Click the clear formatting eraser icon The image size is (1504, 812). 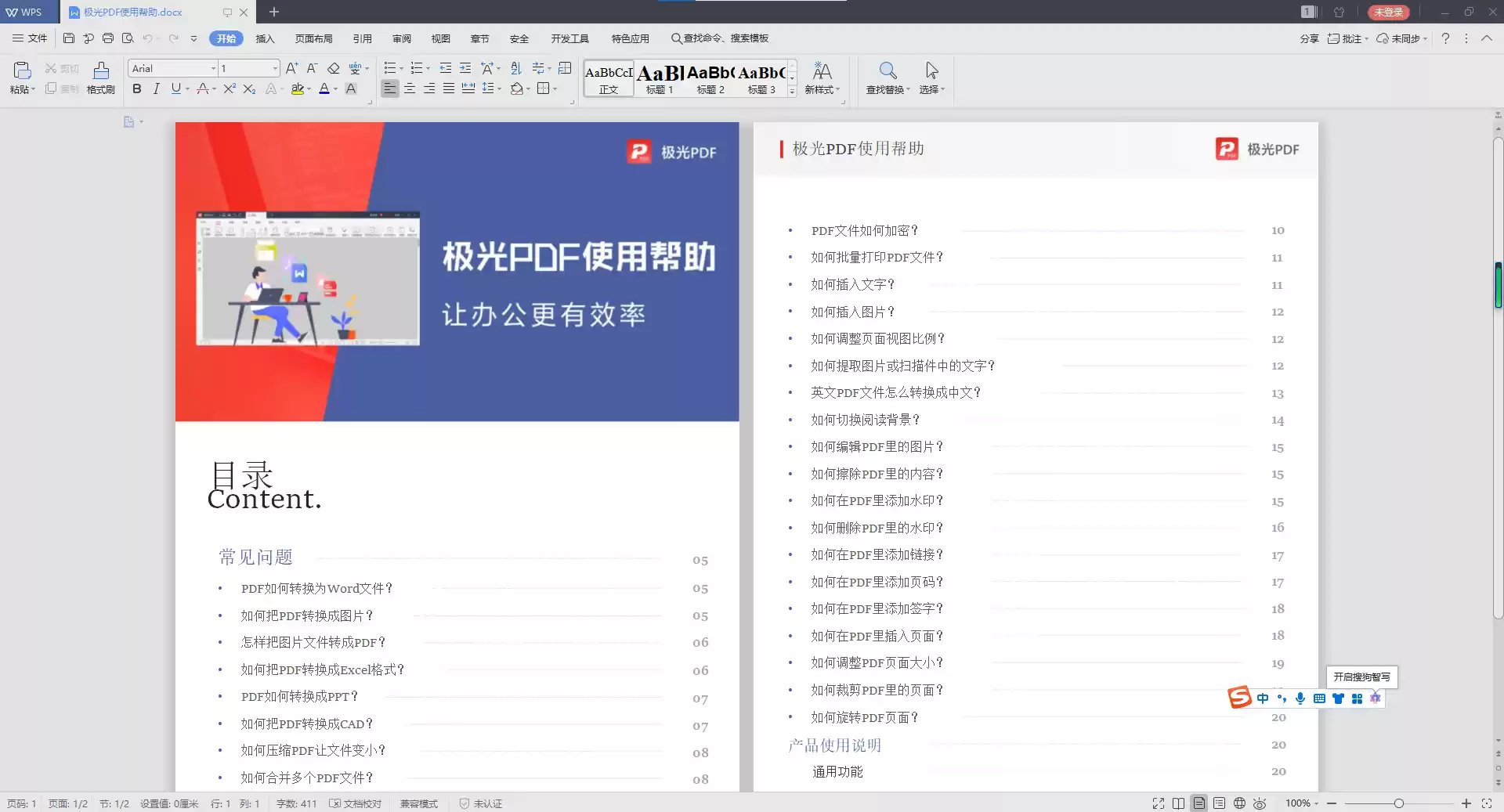tap(334, 68)
